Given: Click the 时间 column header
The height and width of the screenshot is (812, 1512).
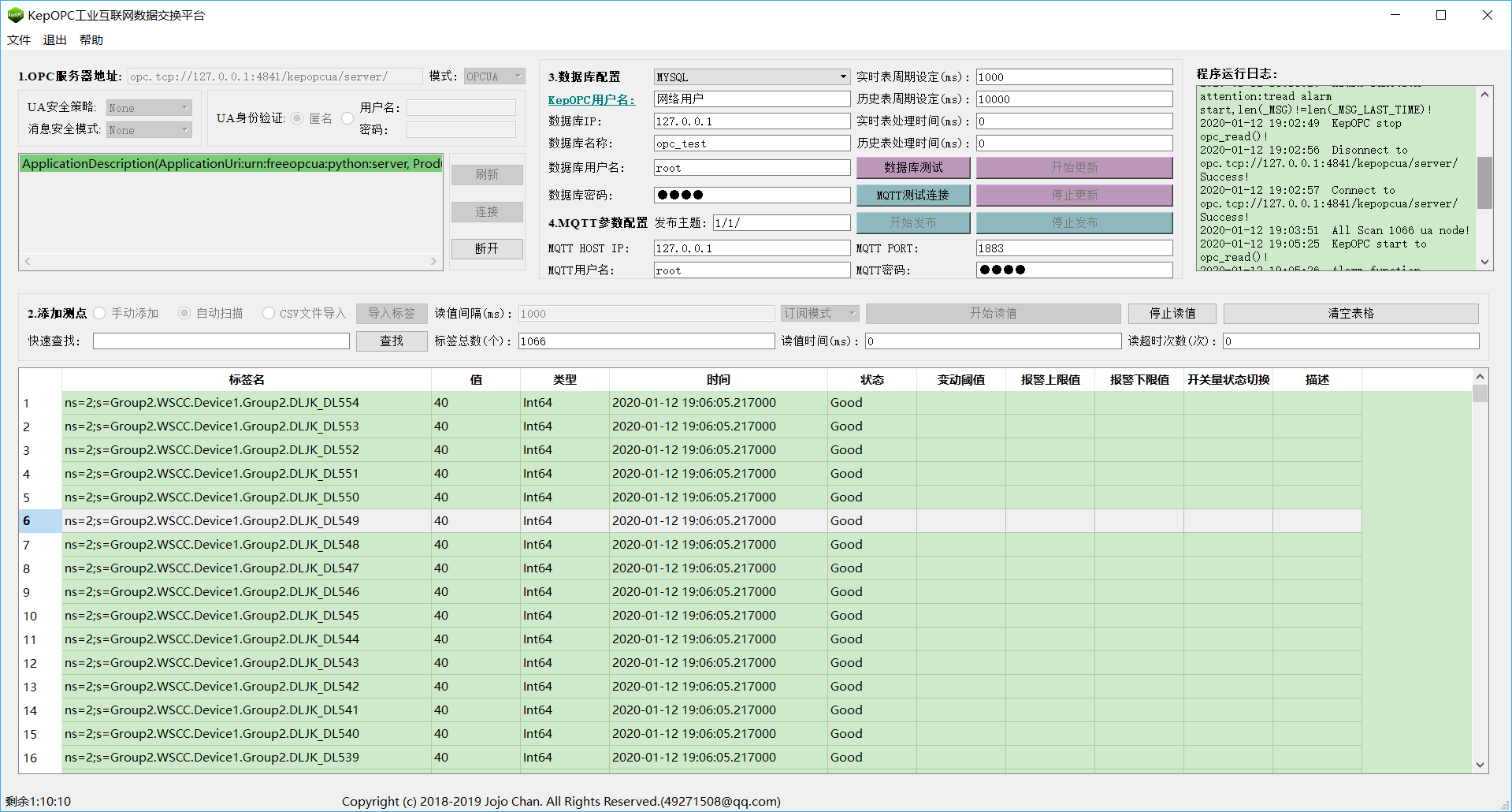Looking at the screenshot, I should [719, 380].
